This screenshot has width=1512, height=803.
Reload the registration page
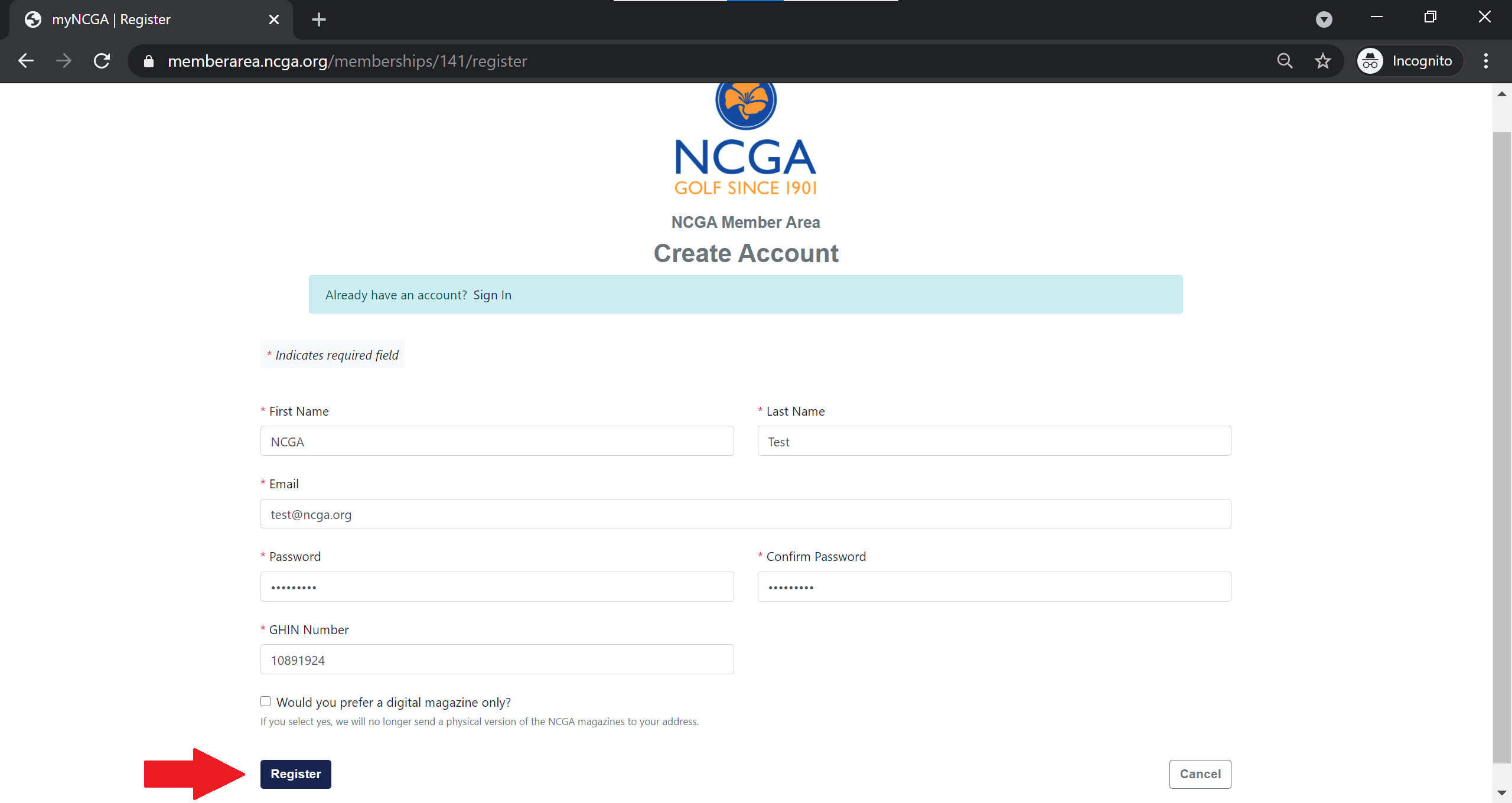[x=102, y=61]
